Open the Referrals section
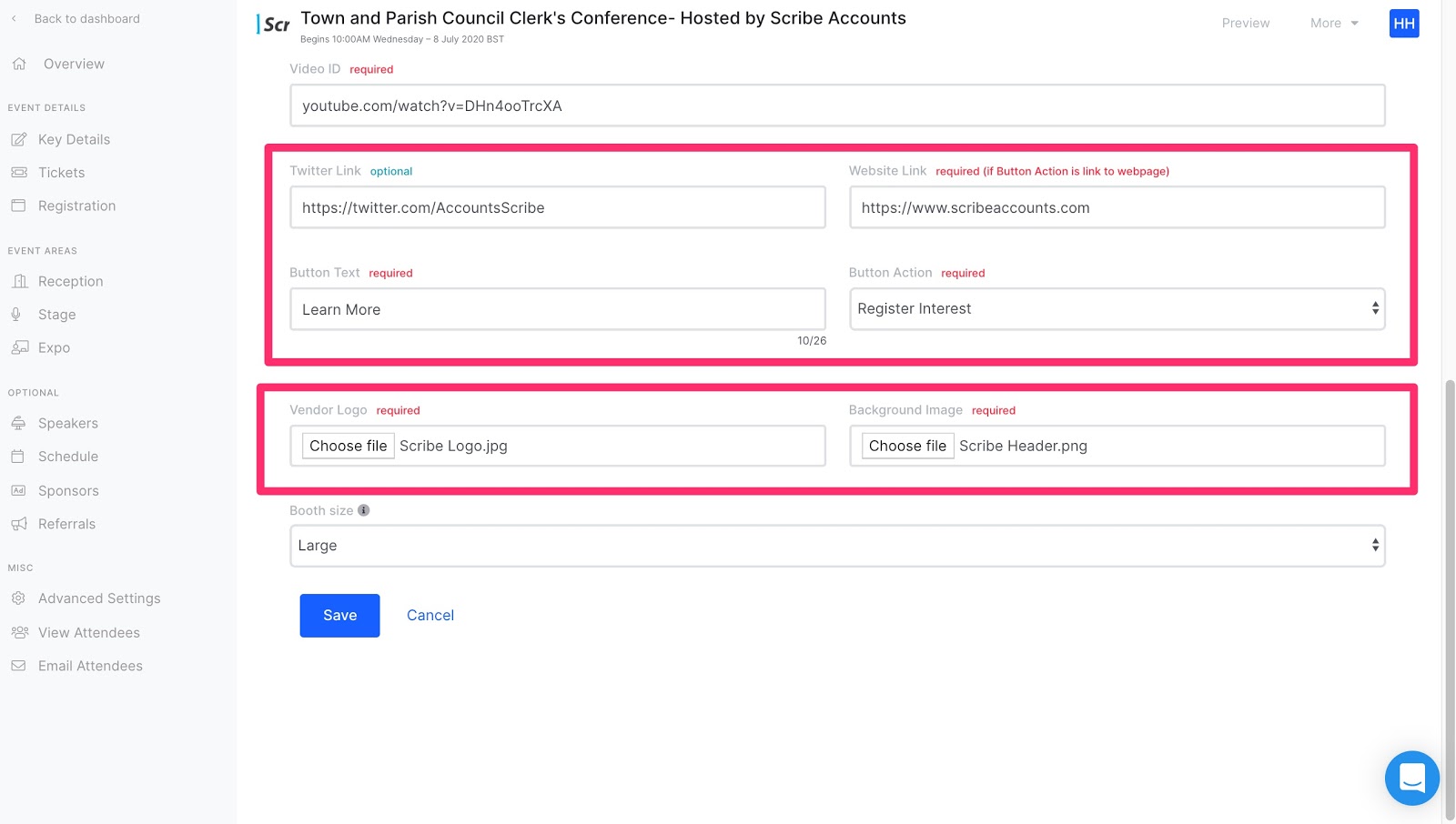Viewport: 1456px width, 824px height. coord(66,524)
